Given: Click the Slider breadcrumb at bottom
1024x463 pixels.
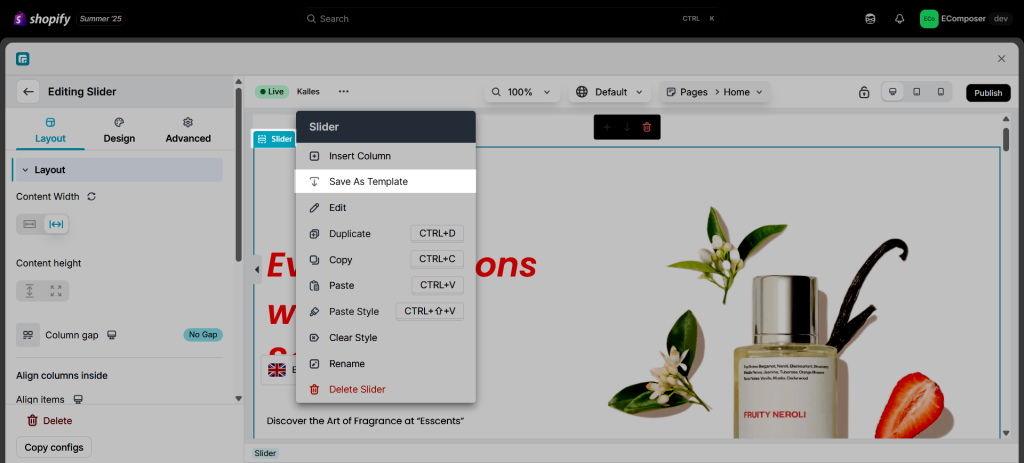Looking at the screenshot, I should pyautogui.click(x=265, y=453).
